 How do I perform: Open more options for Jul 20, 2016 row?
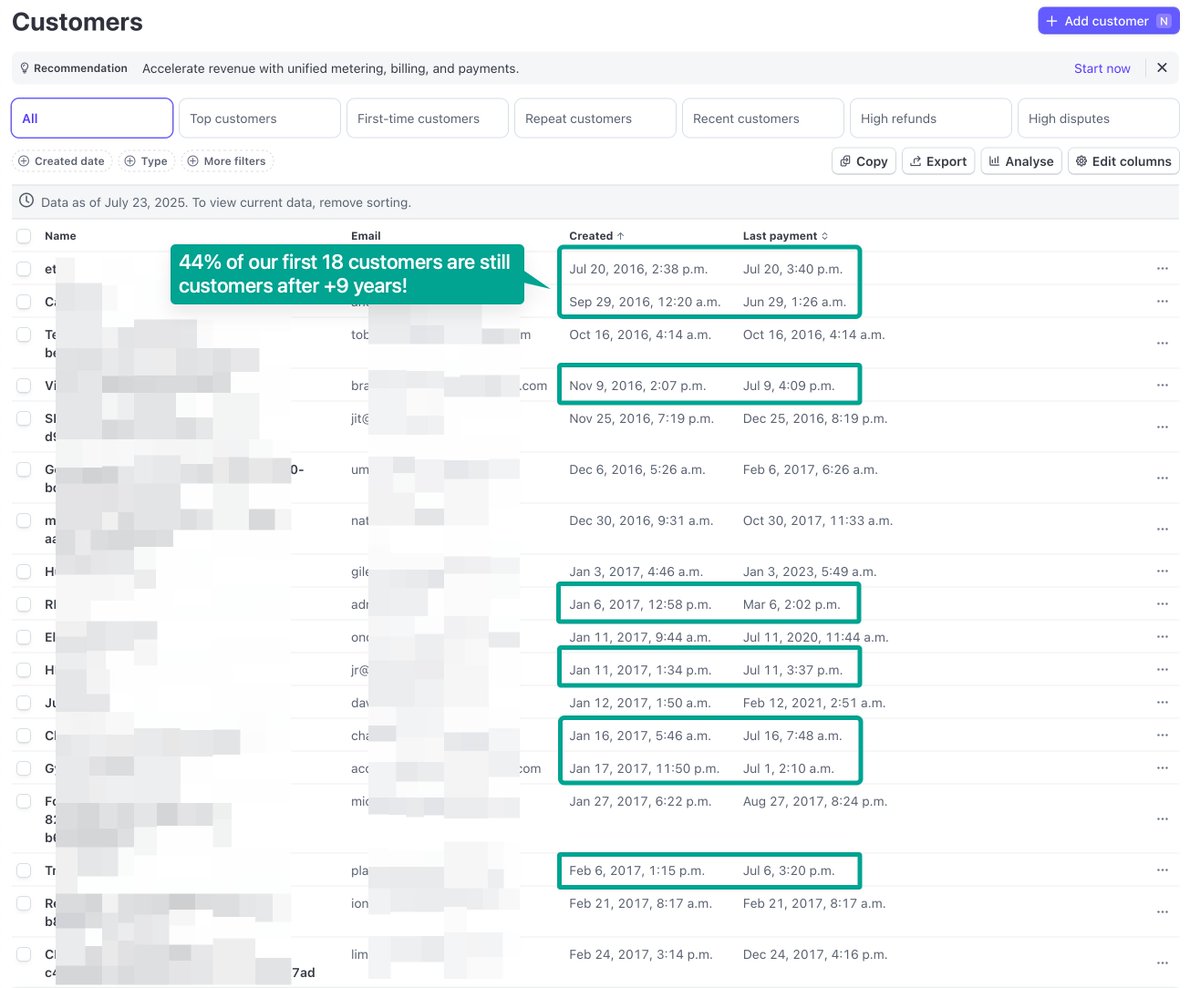(x=1162, y=269)
